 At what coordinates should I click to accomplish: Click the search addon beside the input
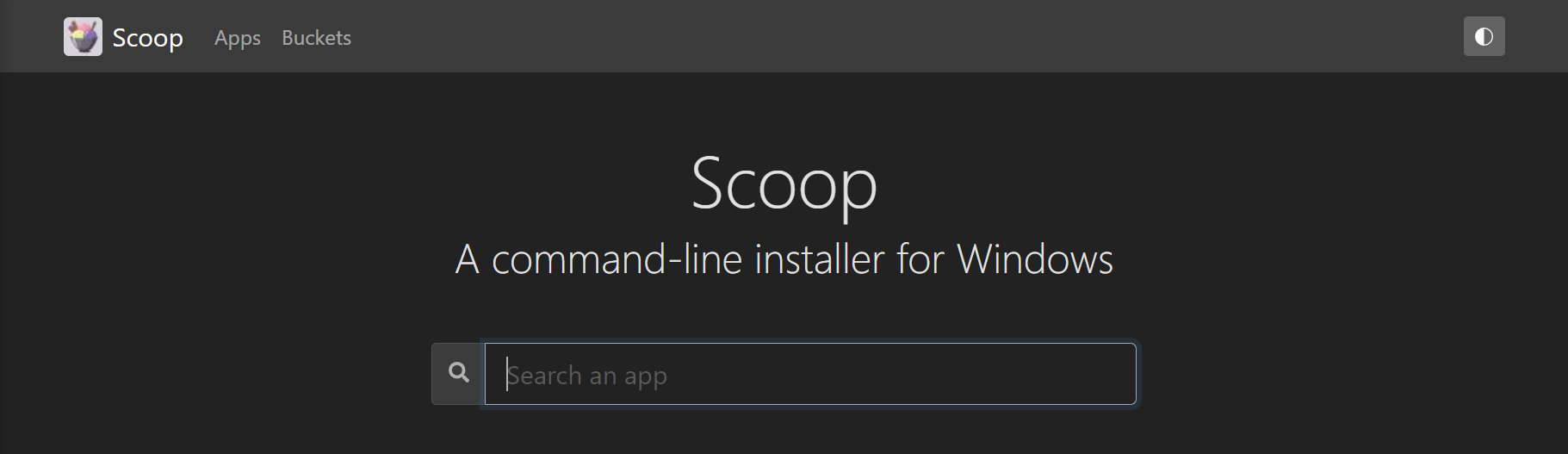click(x=458, y=374)
